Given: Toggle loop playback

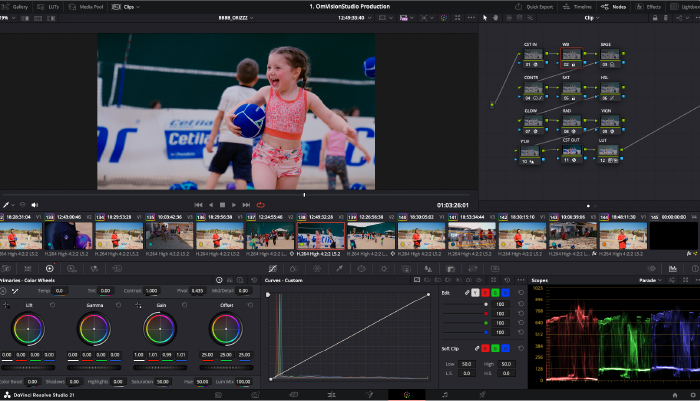Looking at the screenshot, I should pyautogui.click(x=261, y=205).
